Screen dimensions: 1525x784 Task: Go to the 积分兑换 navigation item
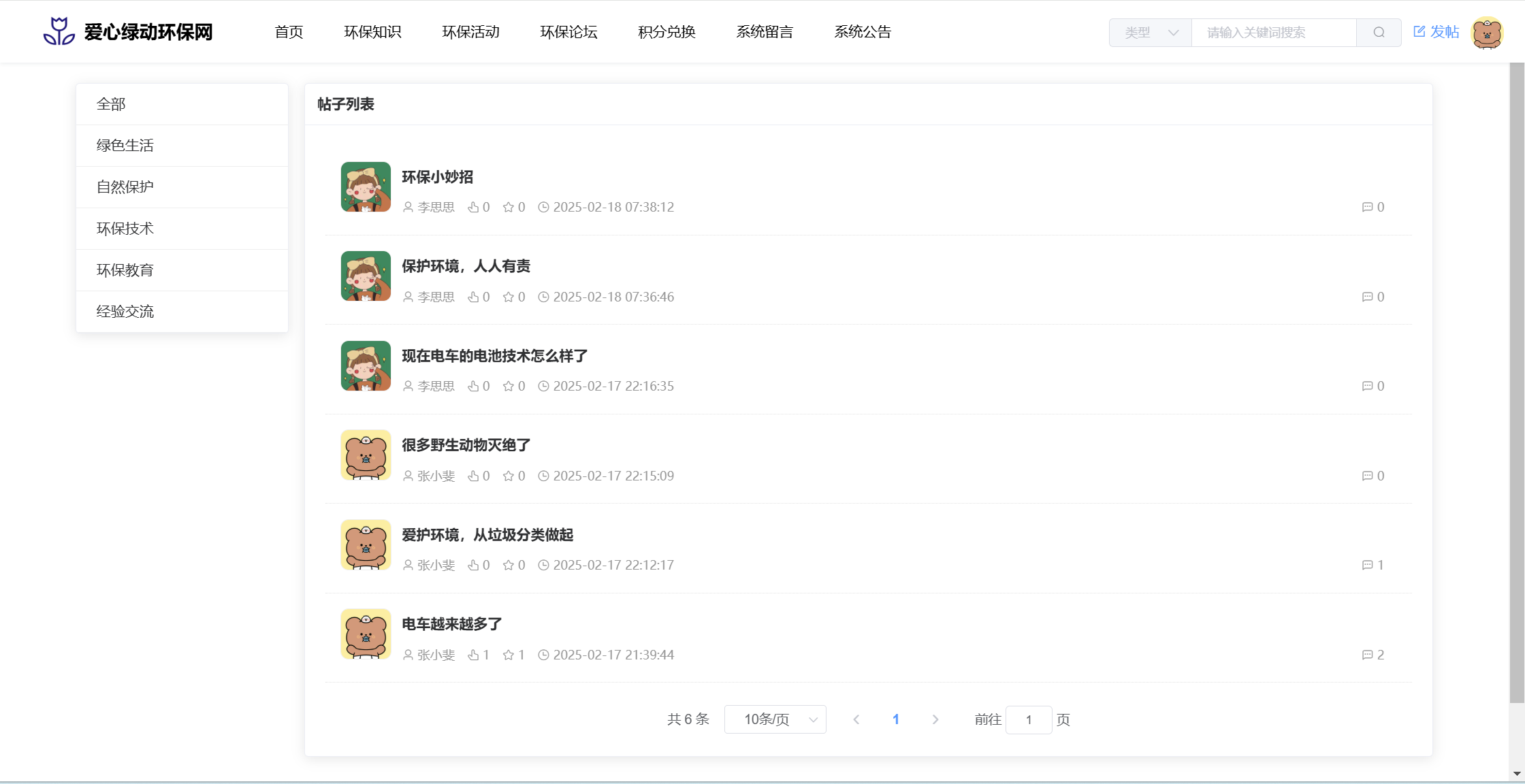[x=667, y=32]
